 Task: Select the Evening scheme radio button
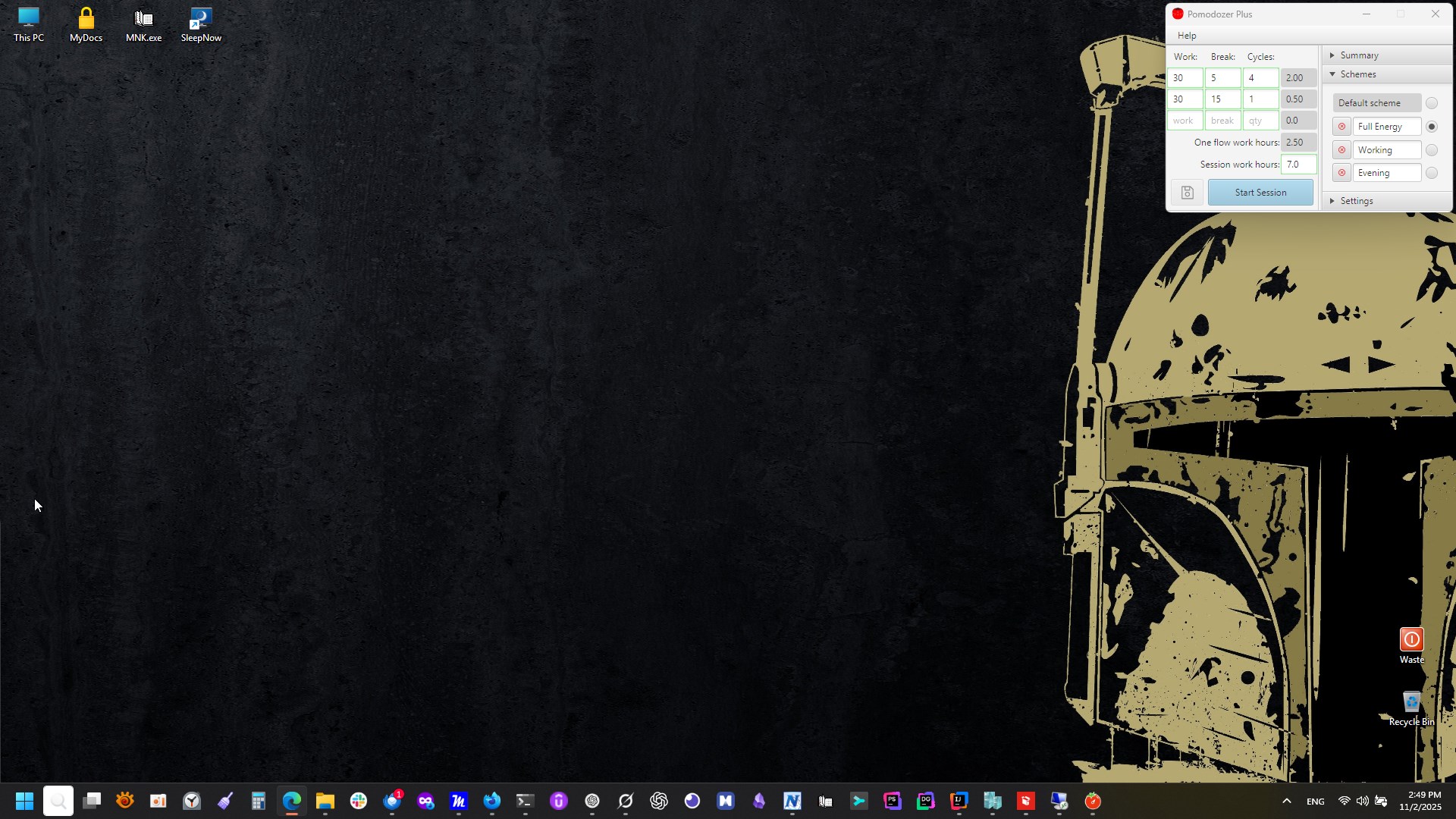point(1431,173)
